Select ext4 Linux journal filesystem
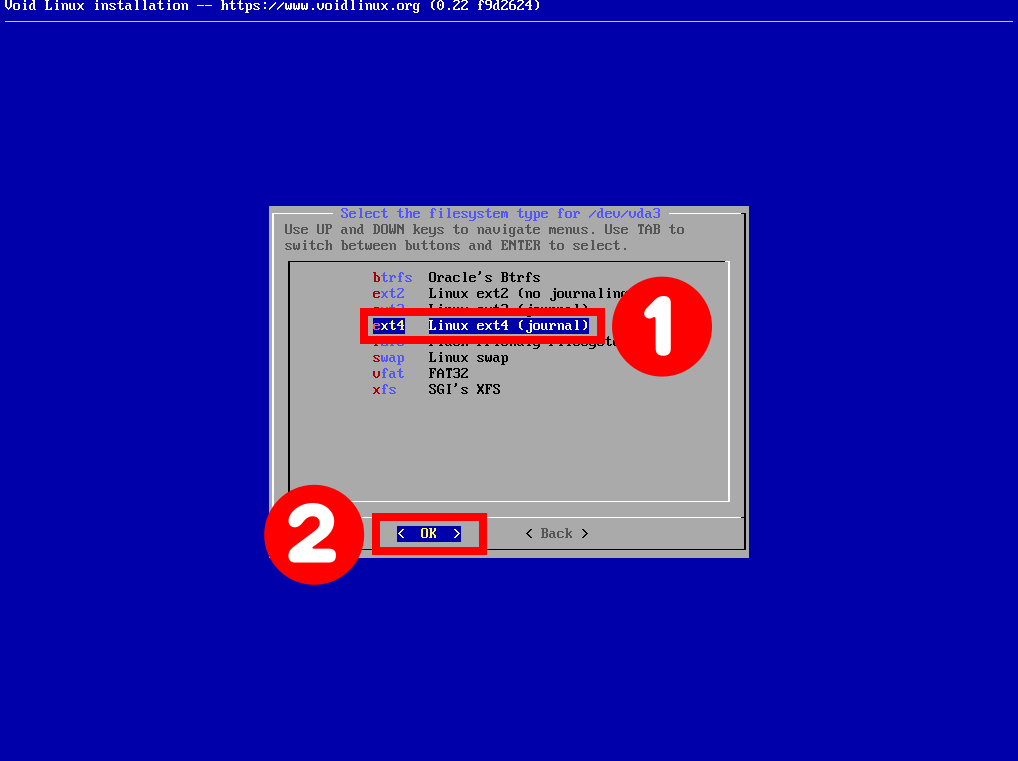The image size is (1018, 761). (480, 325)
